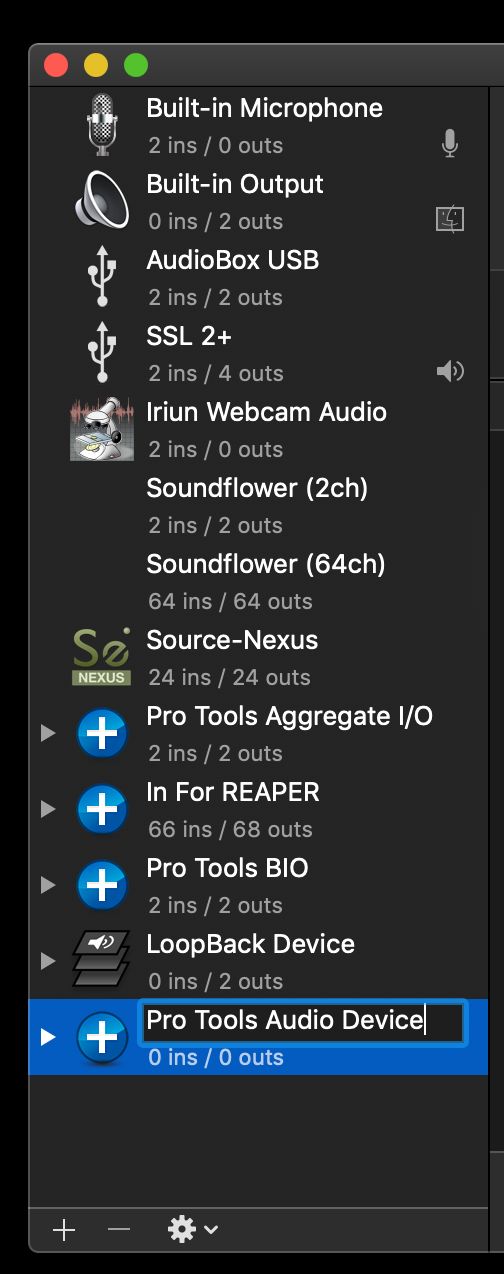Expand the Pro Tools Aggregate I/O device

click(x=47, y=733)
